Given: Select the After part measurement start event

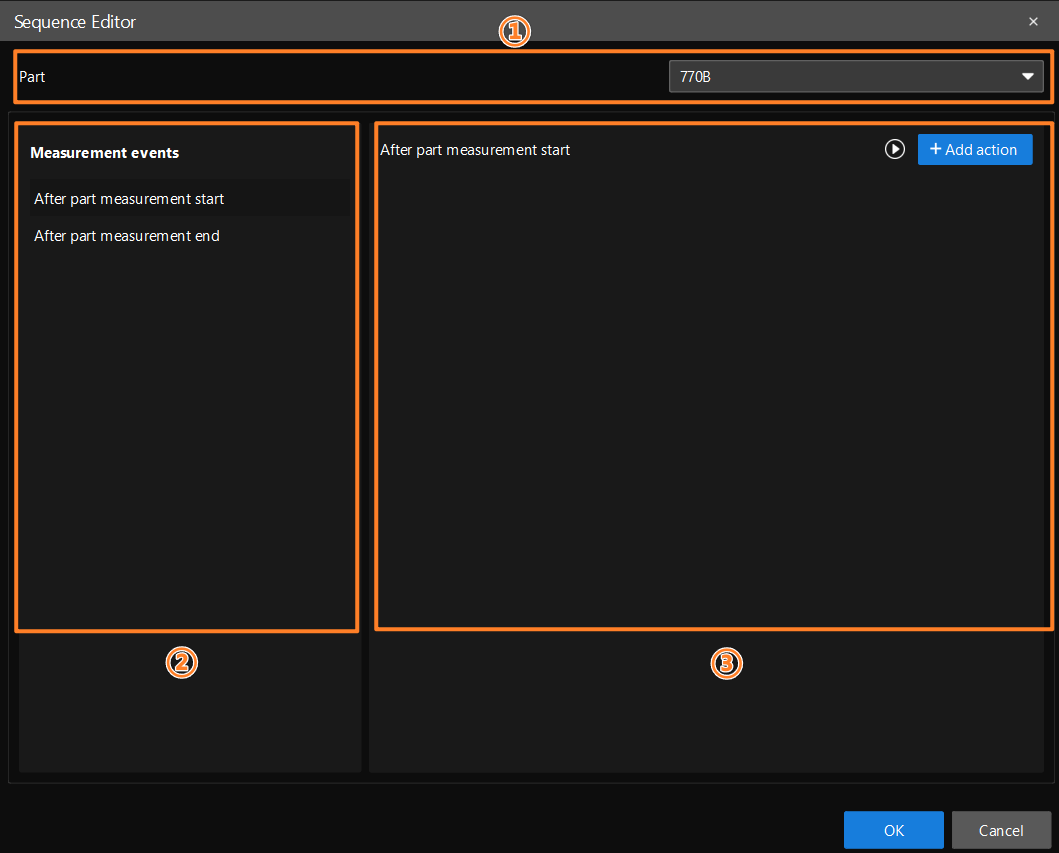Looking at the screenshot, I should pyautogui.click(x=128, y=198).
